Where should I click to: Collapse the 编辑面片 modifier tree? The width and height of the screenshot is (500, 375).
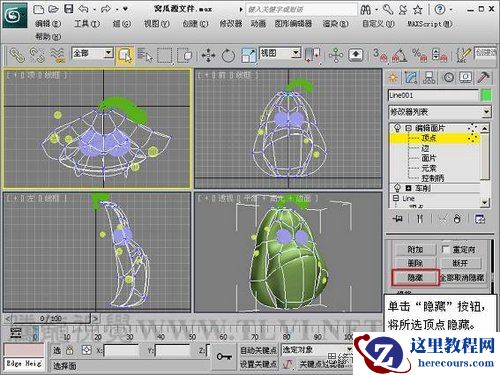click(x=409, y=128)
